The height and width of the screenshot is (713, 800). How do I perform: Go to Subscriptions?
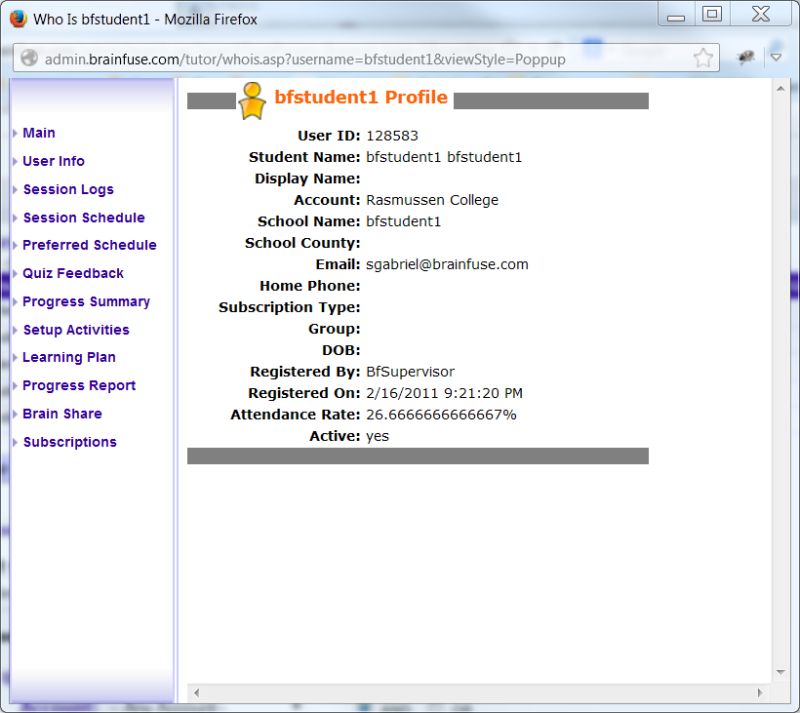pos(70,442)
